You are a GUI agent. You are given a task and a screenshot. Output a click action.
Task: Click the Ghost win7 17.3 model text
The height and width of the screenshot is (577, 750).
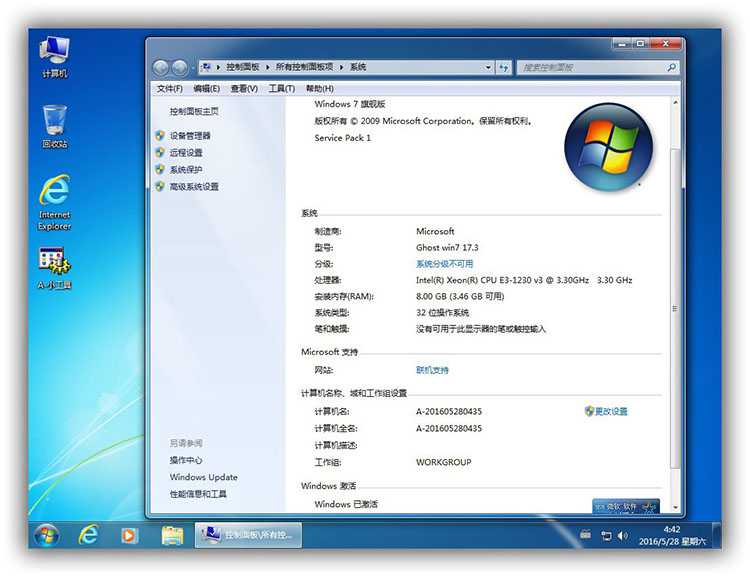pyautogui.click(x=447, y=247)
